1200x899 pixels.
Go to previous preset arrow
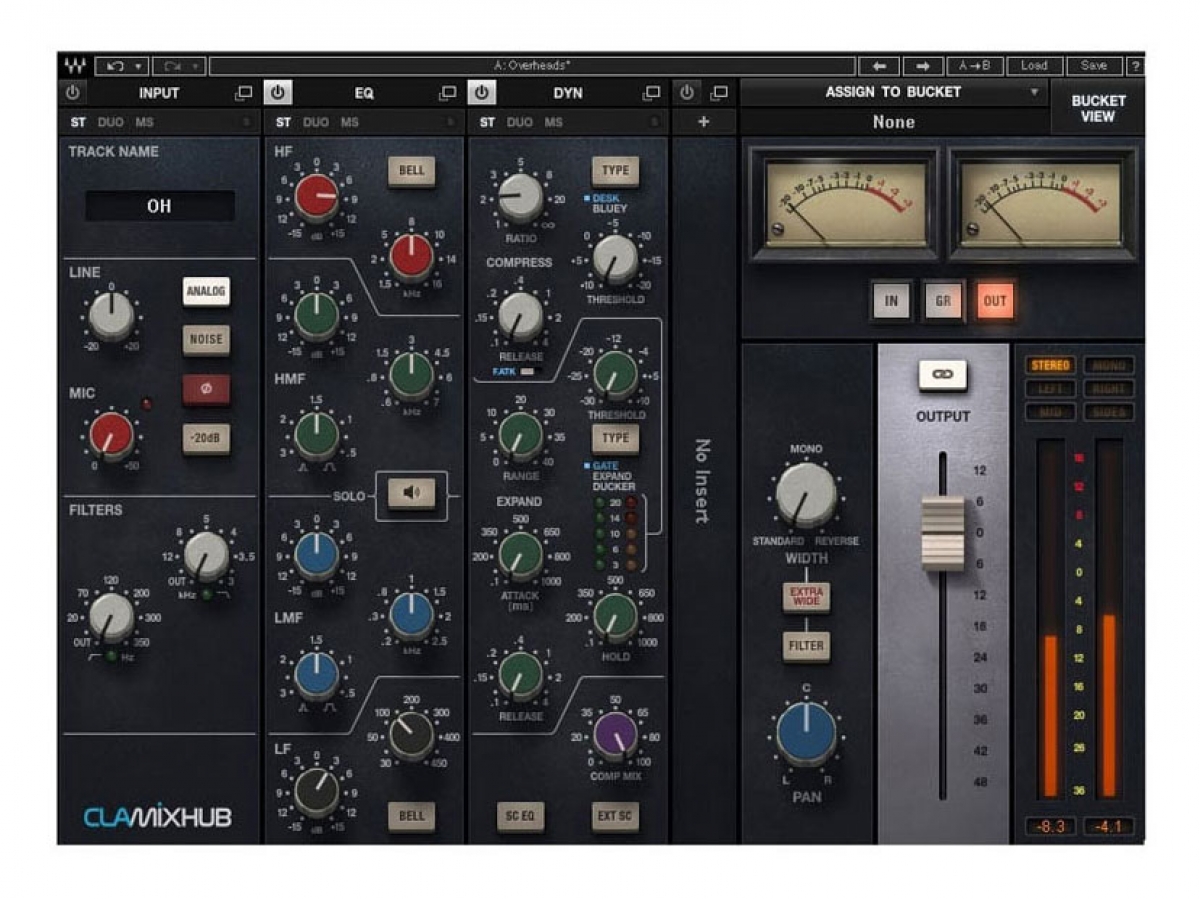(879, 66)
